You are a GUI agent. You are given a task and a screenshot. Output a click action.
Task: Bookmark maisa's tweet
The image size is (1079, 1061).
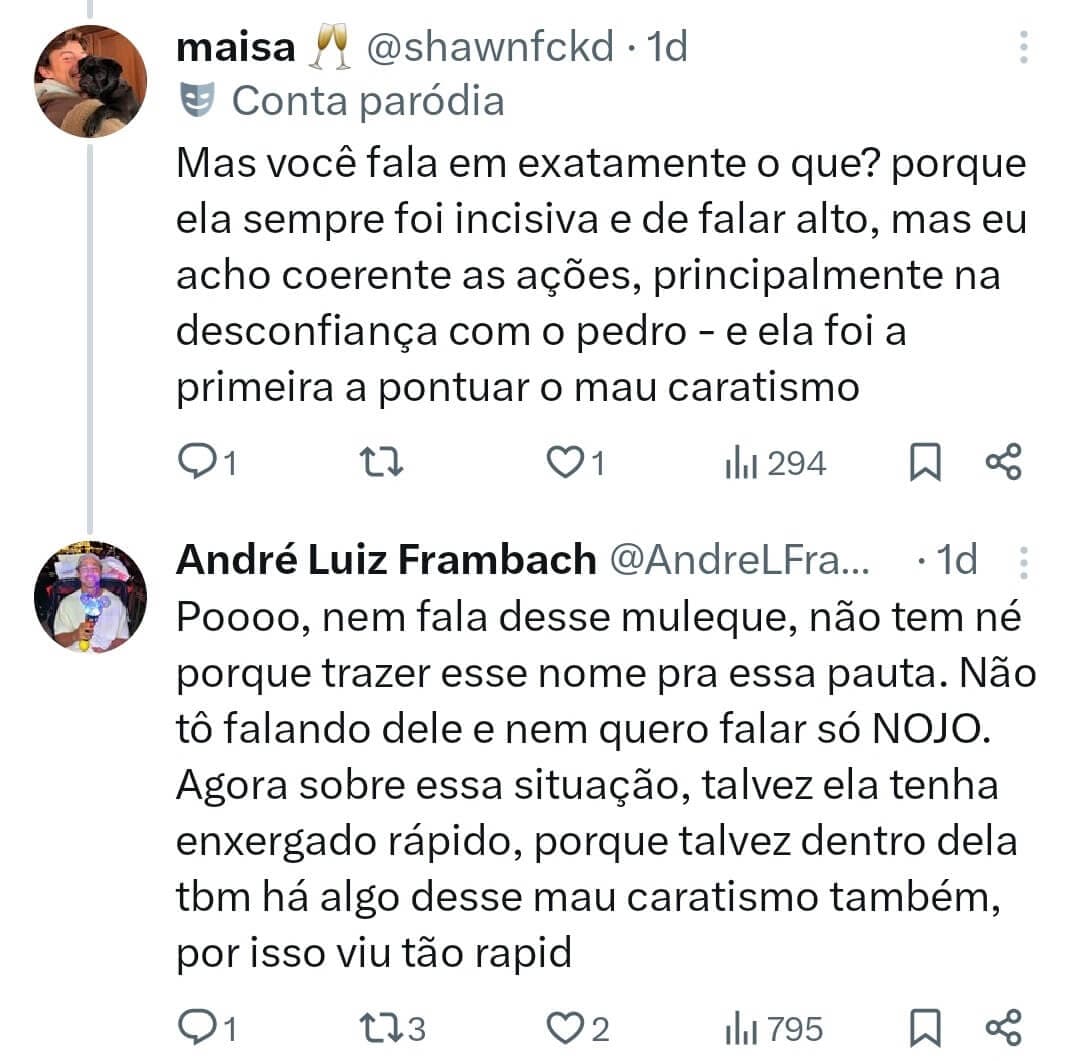click(925, 462)
